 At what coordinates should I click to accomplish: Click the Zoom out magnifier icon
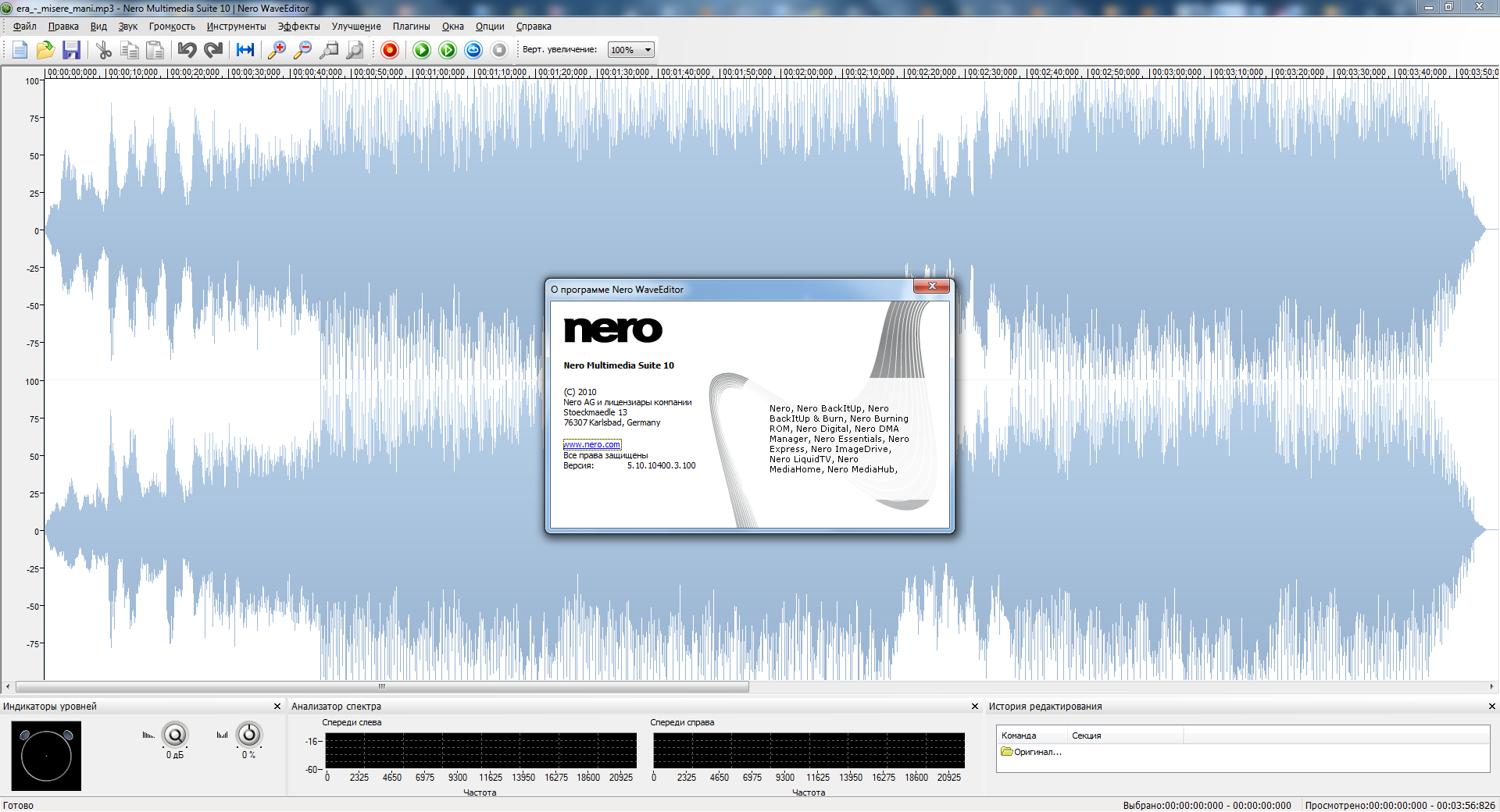point(302,50)
